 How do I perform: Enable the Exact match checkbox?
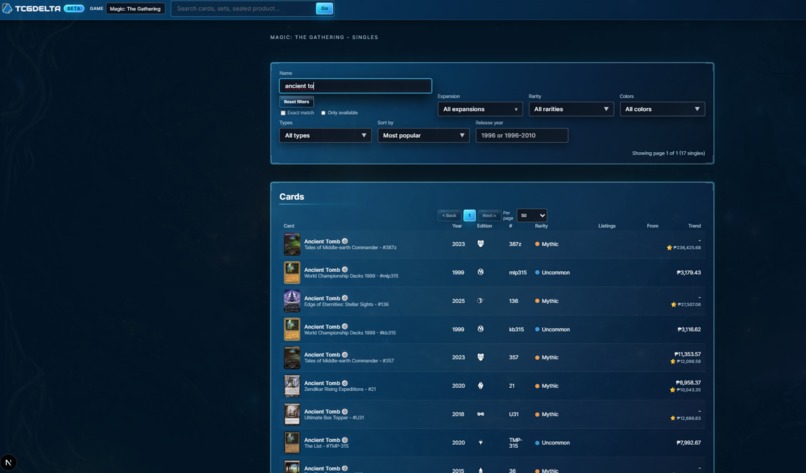(283, 113)
